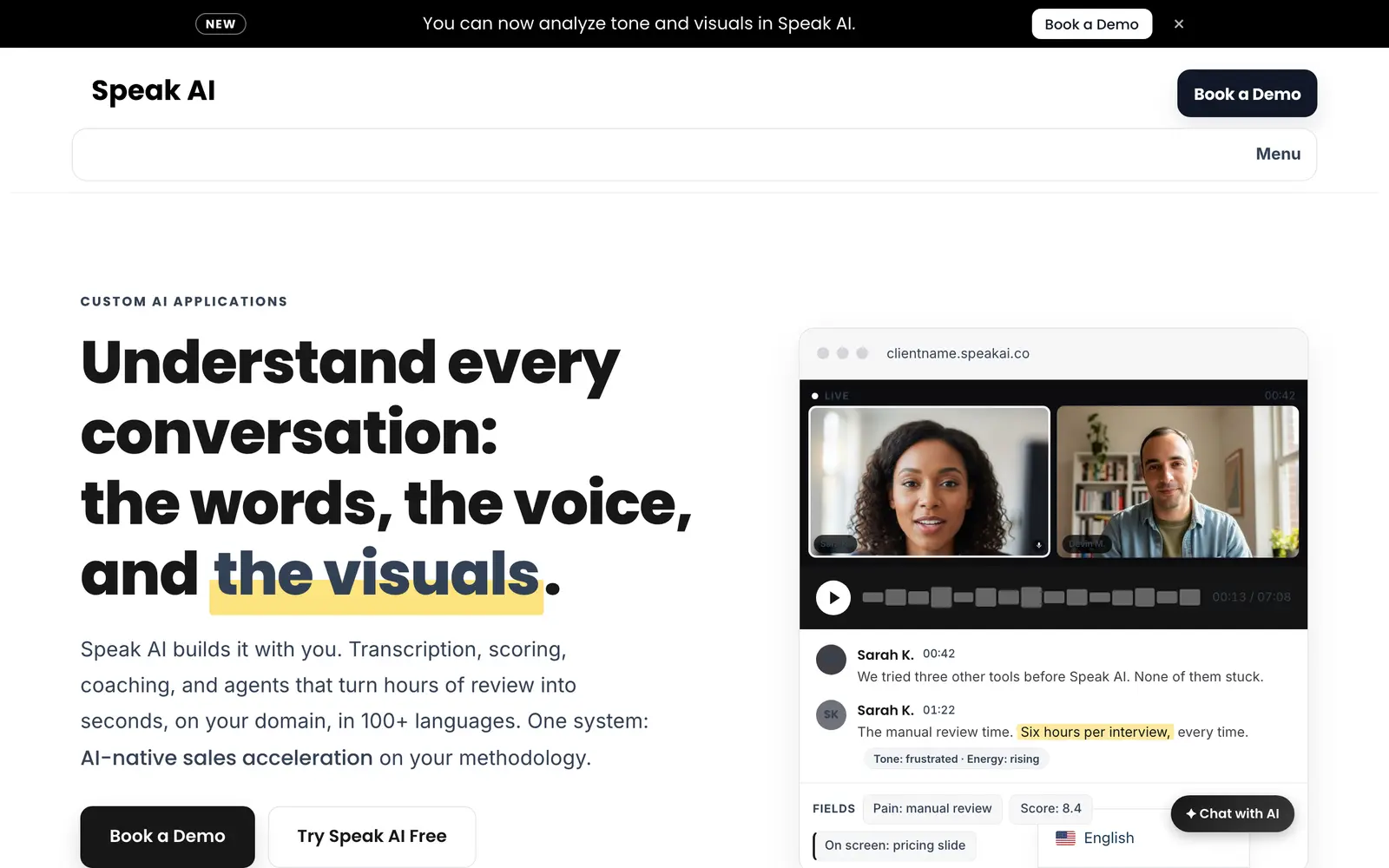The height and width of the screenshot is (868, 1389).
Task: Click the dark Book a Demo header button
Action: click(x=1247, y=94)
